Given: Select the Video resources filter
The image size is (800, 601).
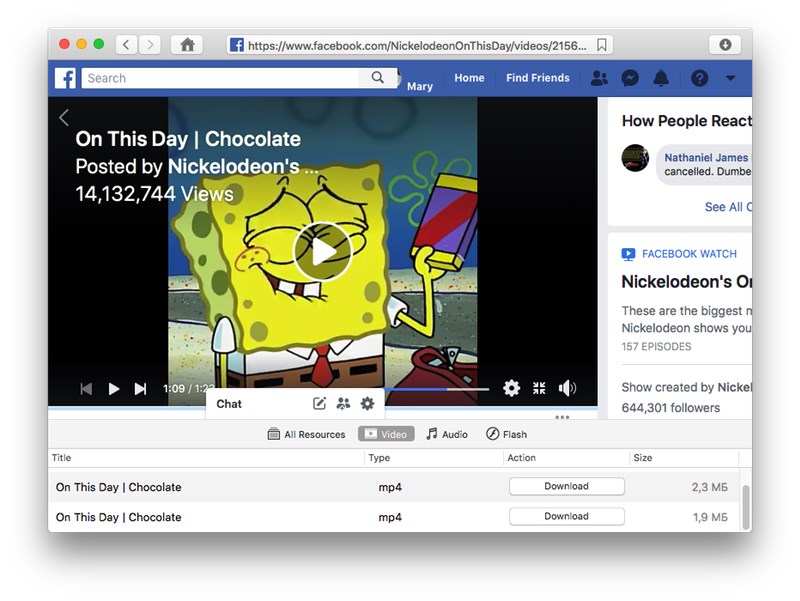Looking at the screenshot, I should click(386, 434).
